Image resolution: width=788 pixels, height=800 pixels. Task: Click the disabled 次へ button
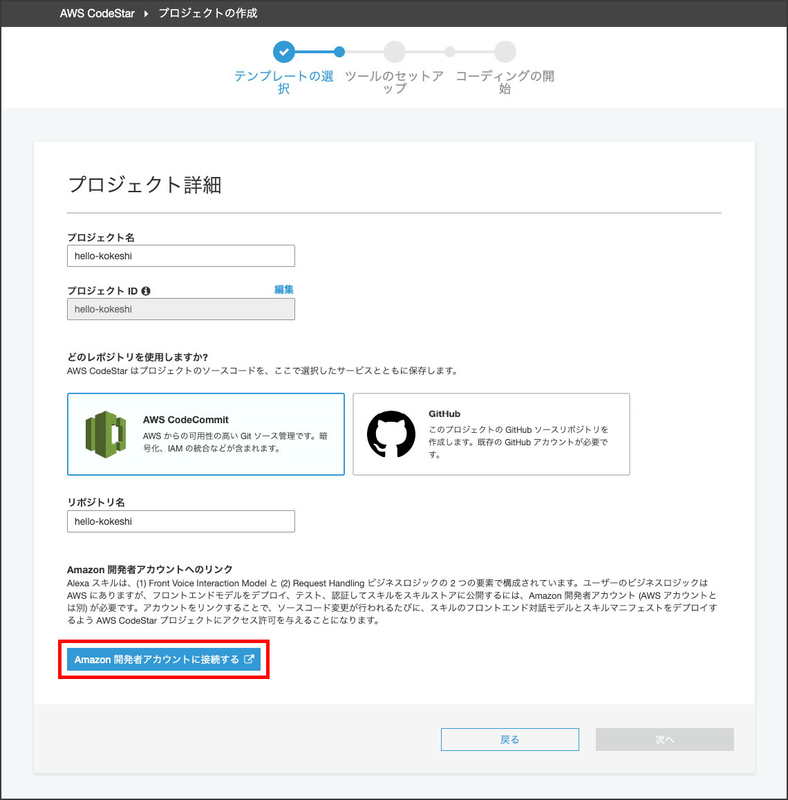click(664, 739)
